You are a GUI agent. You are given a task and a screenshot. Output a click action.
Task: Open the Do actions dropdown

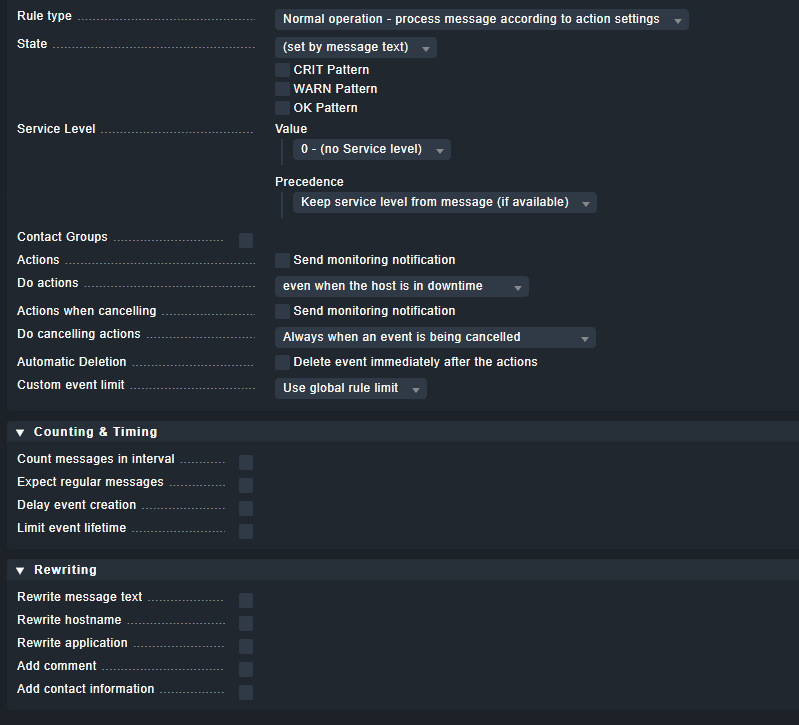[401, 286]
